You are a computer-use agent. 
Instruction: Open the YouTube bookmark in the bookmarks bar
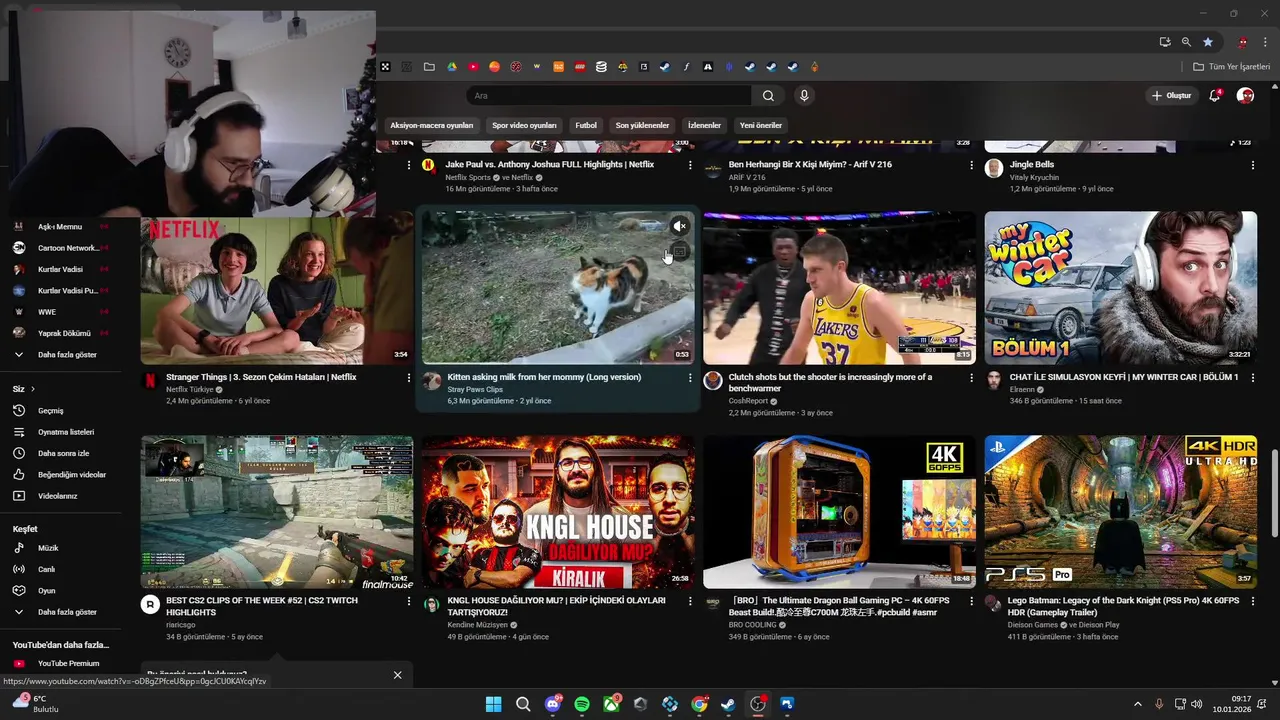pyautogui.click(x=472, y=67)
